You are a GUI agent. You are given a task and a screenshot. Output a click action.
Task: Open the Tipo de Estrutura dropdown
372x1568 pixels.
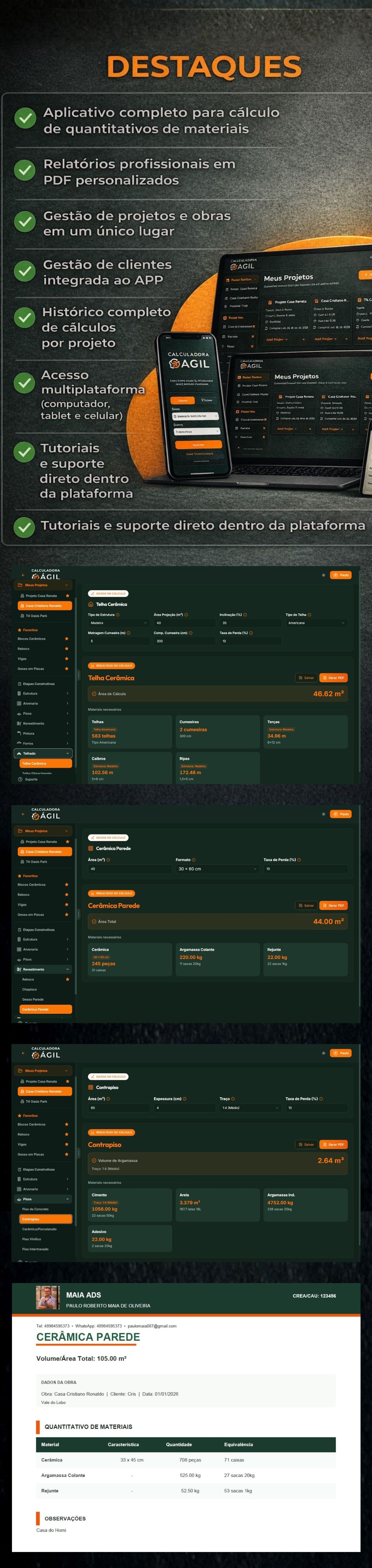click(118, 623)
